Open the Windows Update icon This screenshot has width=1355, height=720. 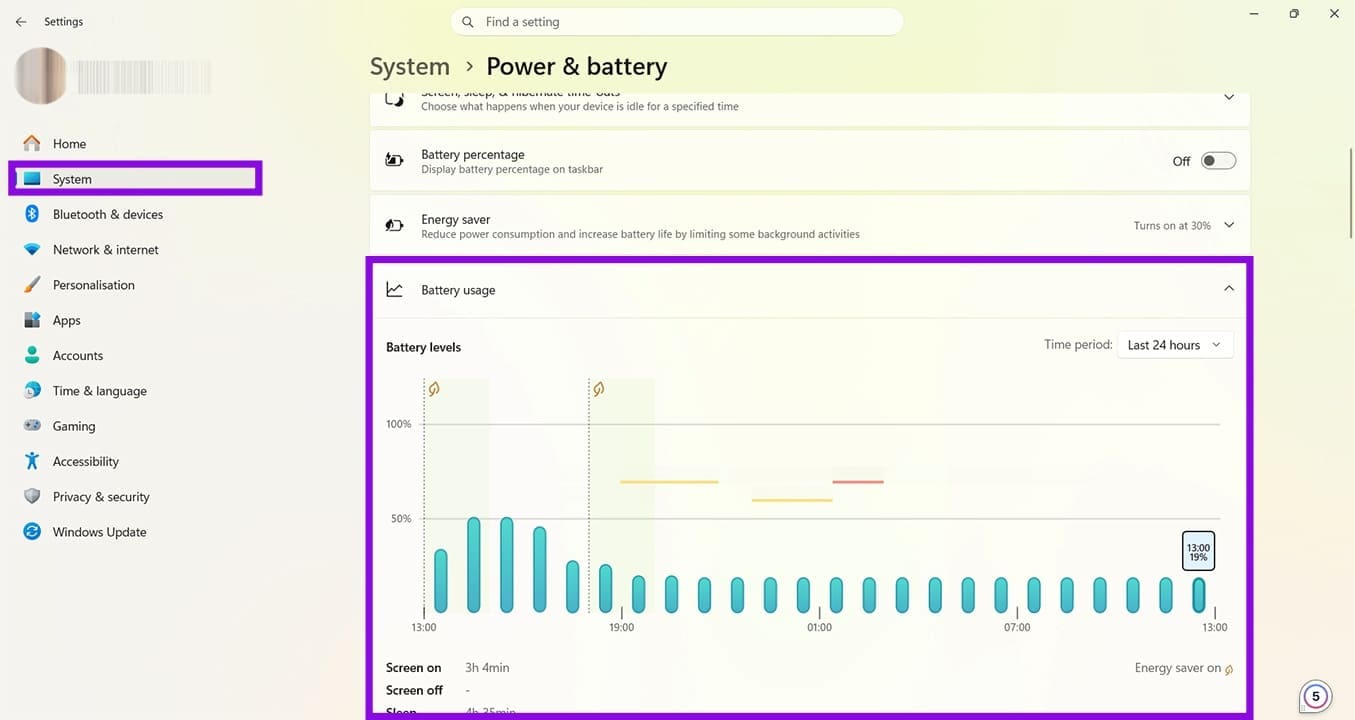[32, 532]
